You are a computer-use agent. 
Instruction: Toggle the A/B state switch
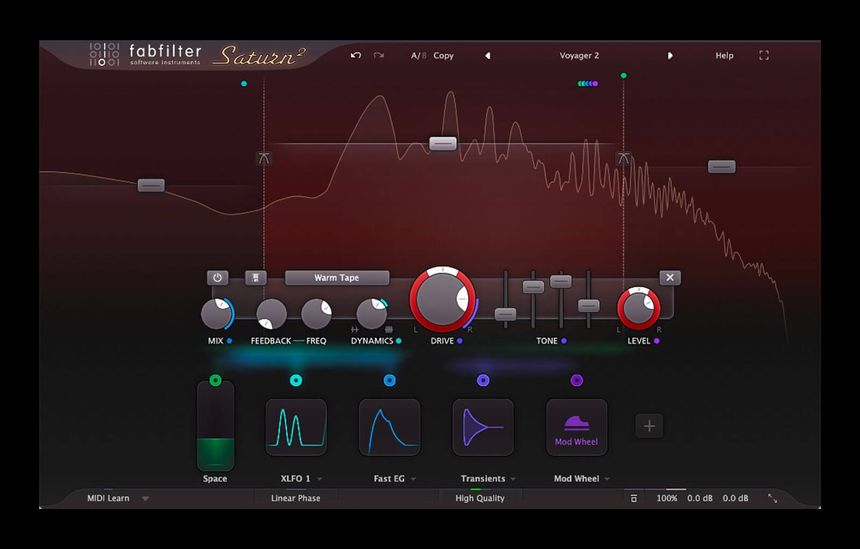point(418,55)
